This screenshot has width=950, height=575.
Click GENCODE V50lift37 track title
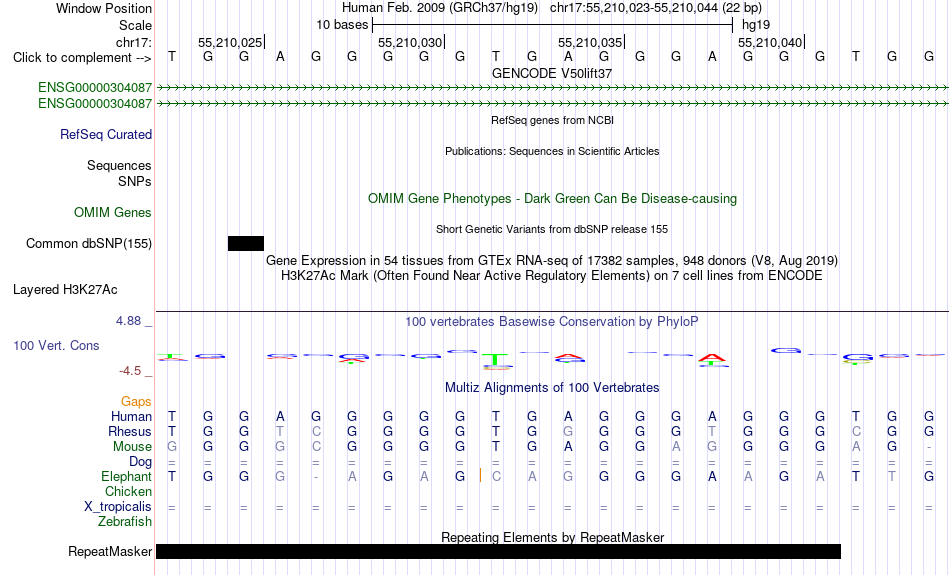pyautogui.click(x=552, y=73)
